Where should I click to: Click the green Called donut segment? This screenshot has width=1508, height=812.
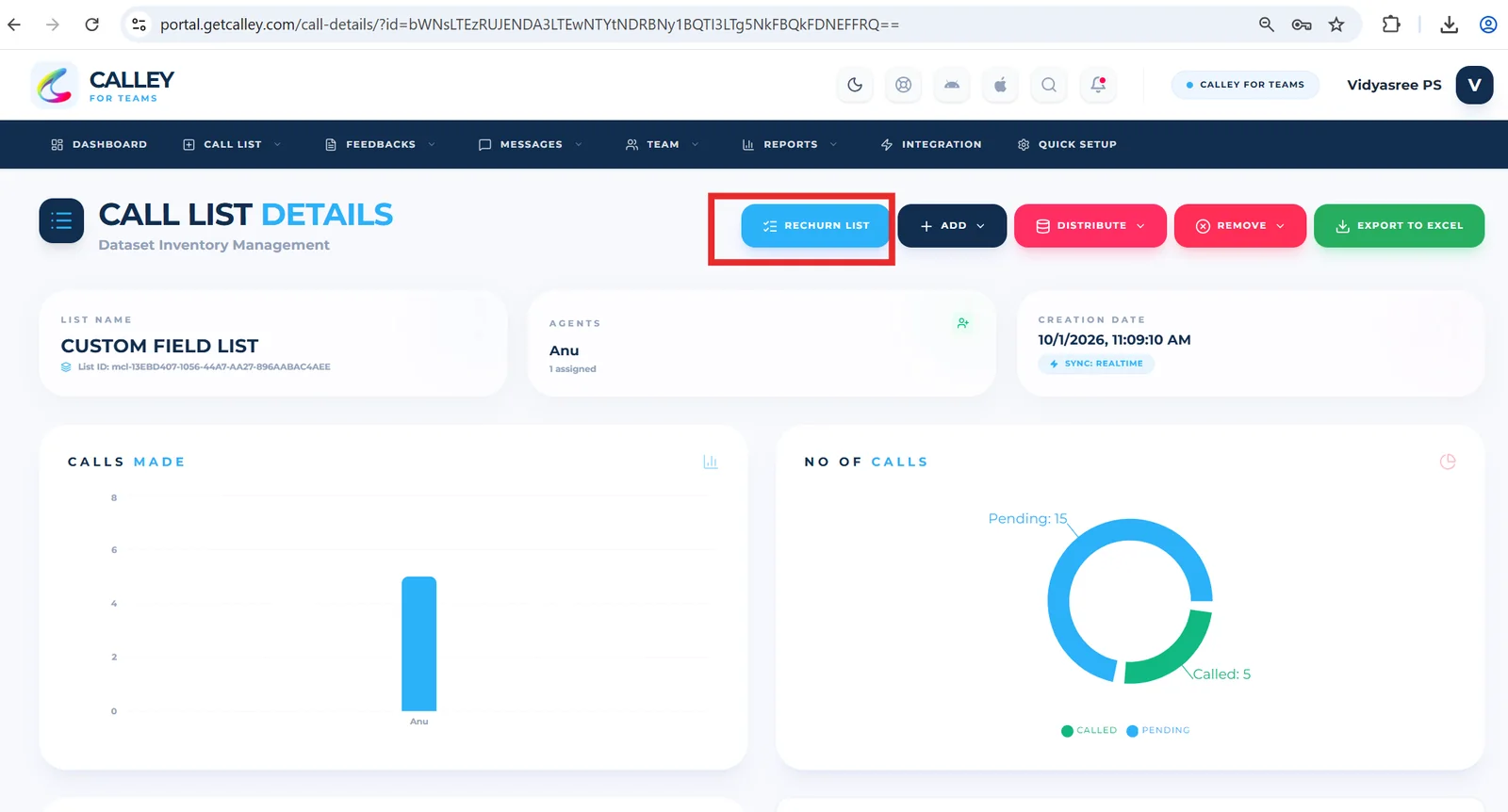click(x=1176, y=653)
